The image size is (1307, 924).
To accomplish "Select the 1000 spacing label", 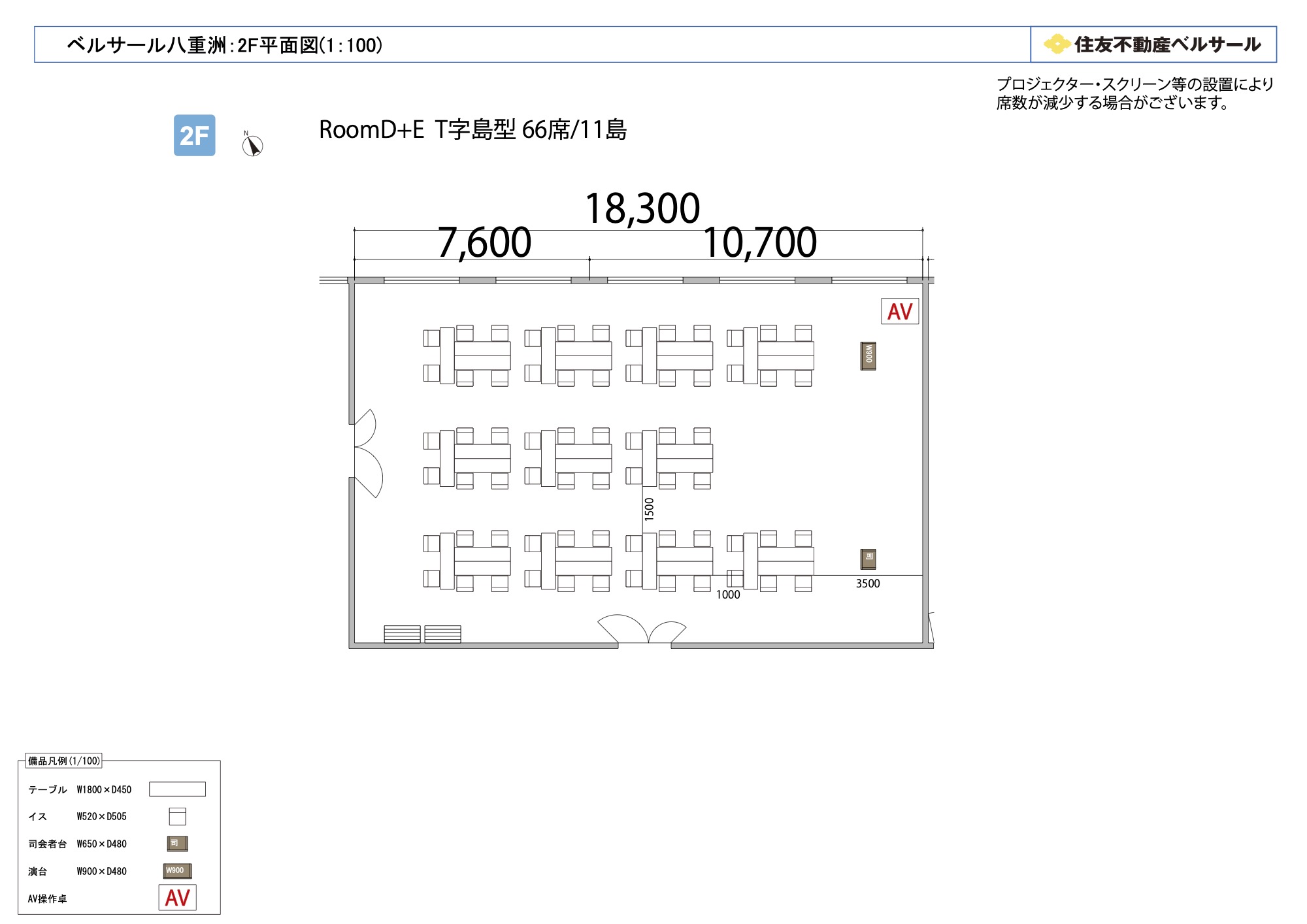I will (728, 595).
